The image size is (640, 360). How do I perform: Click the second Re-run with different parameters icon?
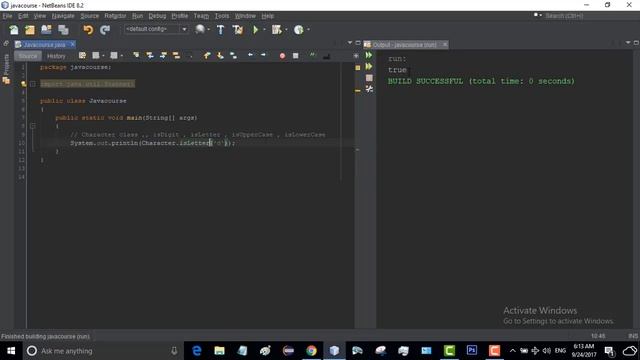click(x=369, y=66)
